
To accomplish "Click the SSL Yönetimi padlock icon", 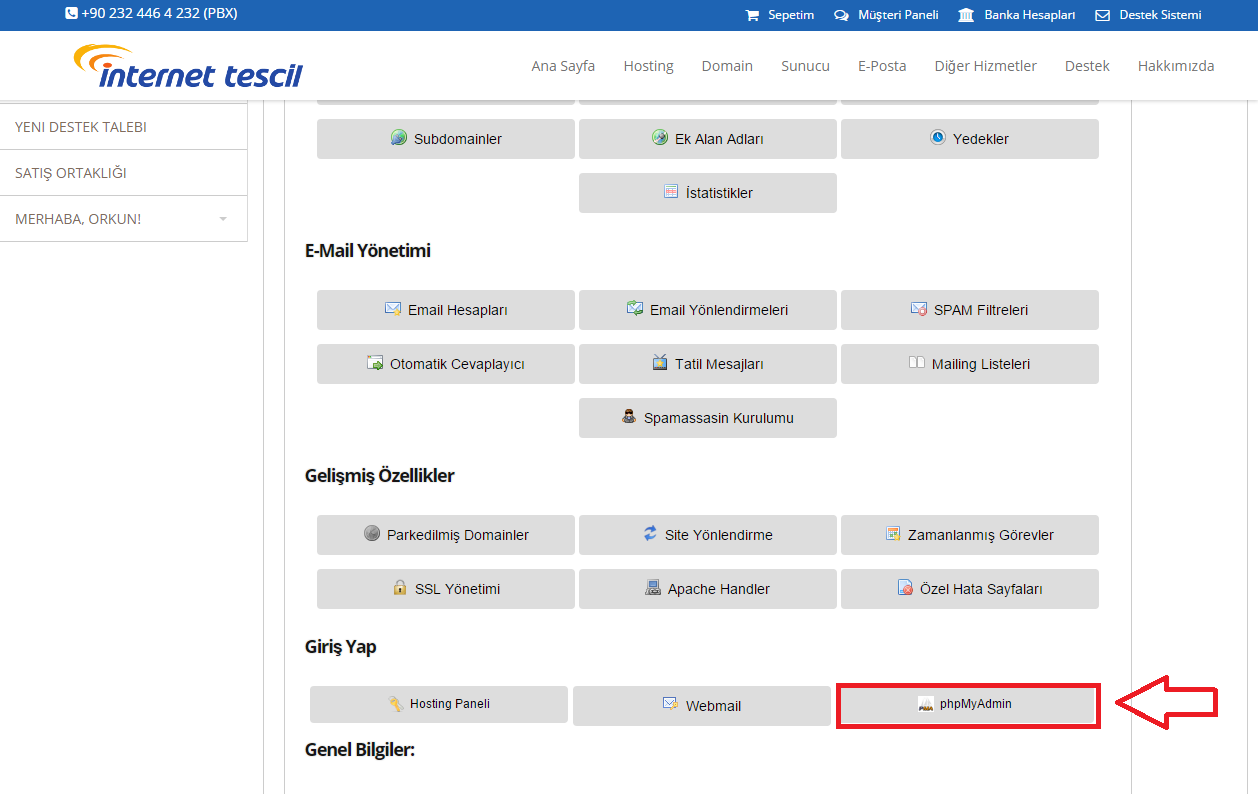I will tap(400, 588).
